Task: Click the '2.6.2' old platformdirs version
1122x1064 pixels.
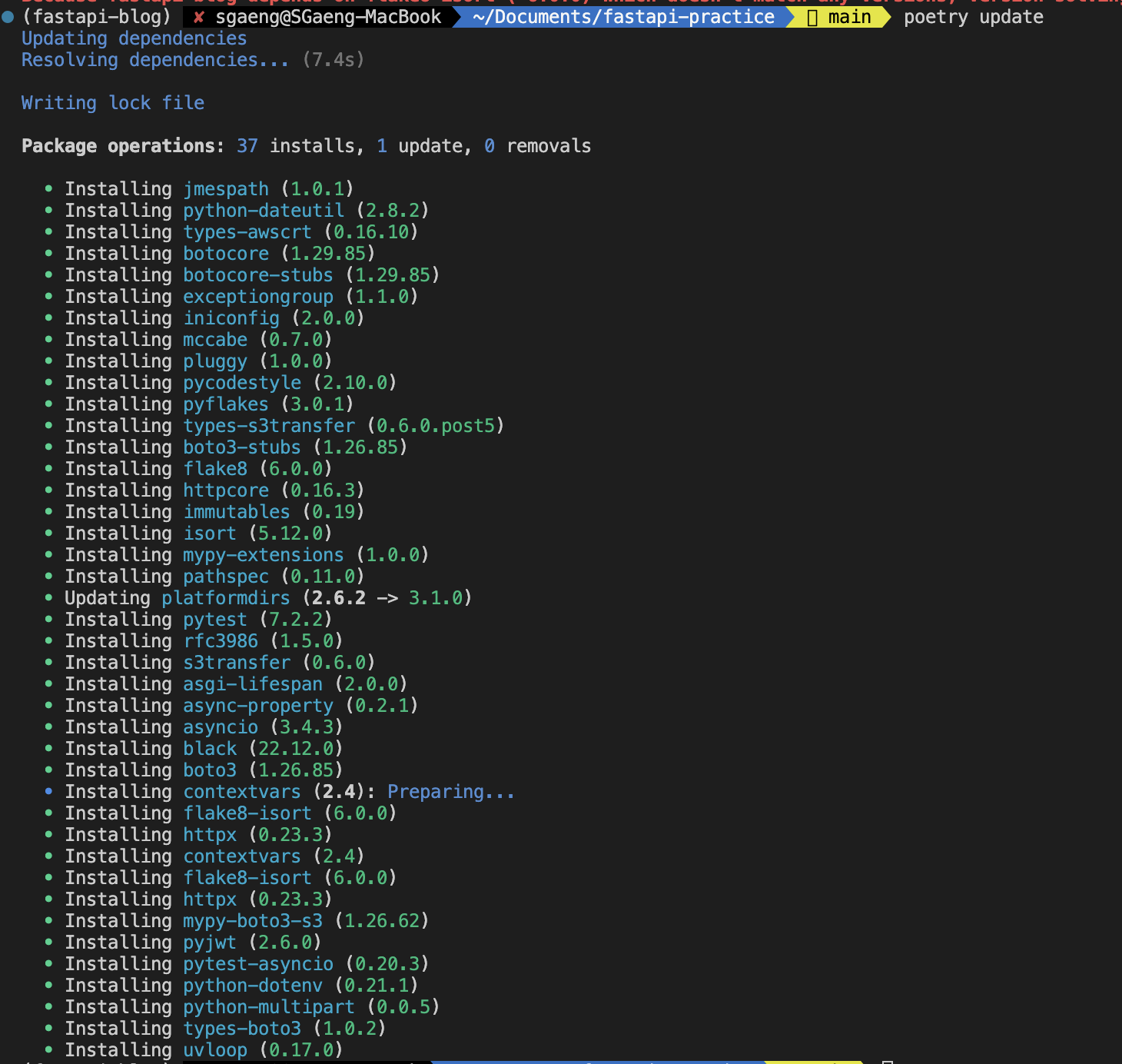Action: 339,598
